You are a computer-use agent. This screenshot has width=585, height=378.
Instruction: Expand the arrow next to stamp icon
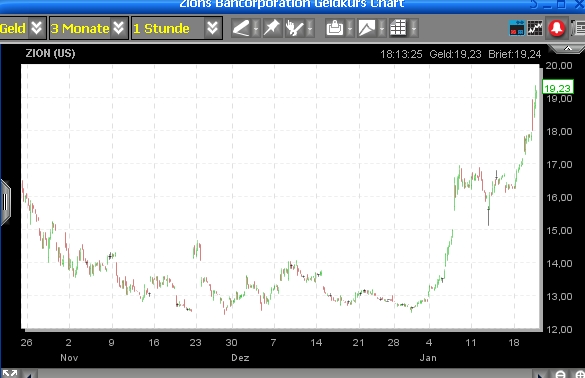click(x=350, y=28)
